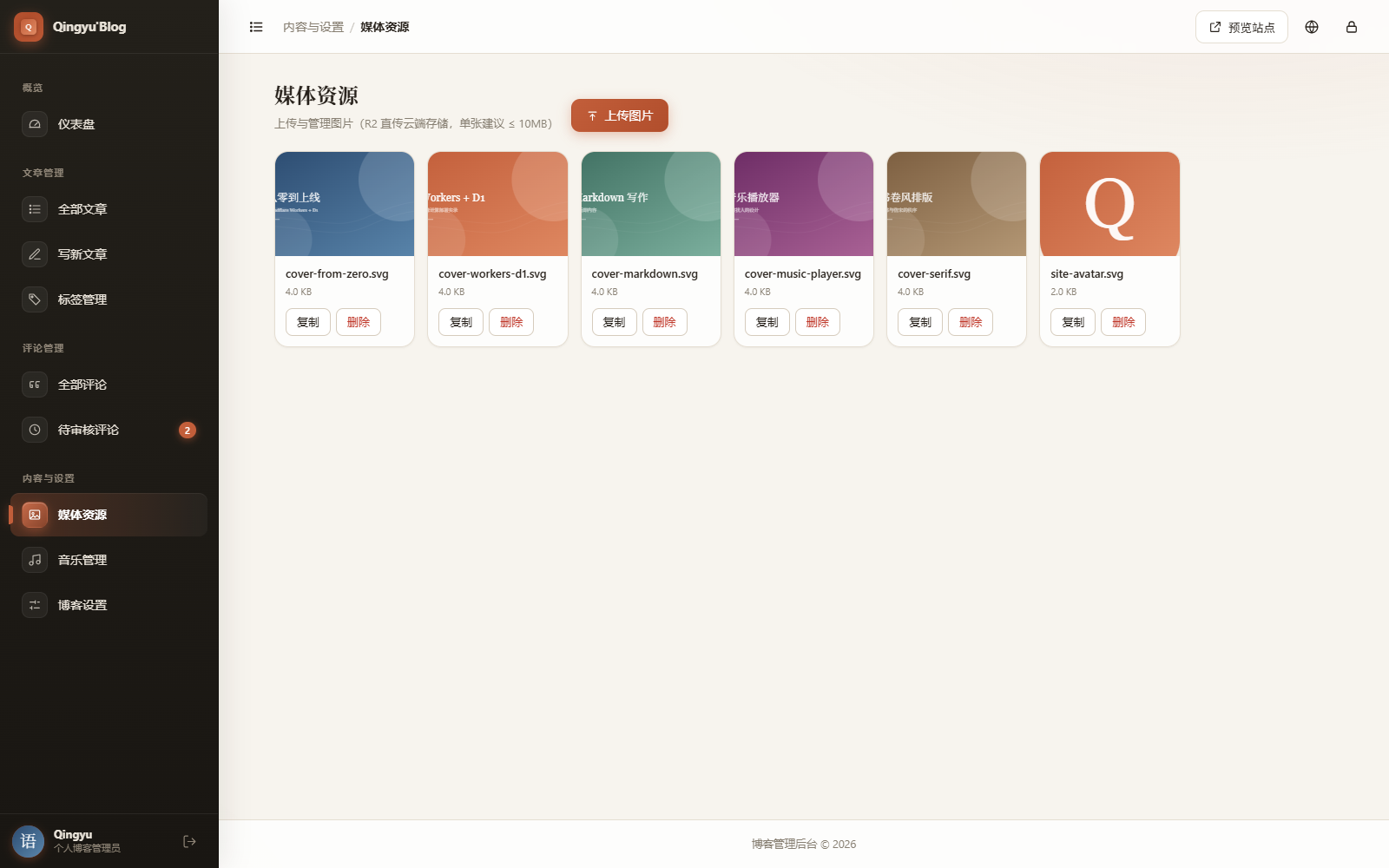
Task: Open 待审核评论 menu item
Action: (x=109, y=430)
